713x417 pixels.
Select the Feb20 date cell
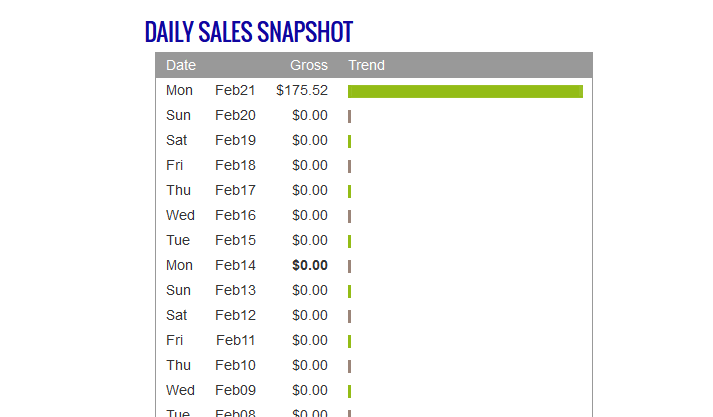(235, 116)
